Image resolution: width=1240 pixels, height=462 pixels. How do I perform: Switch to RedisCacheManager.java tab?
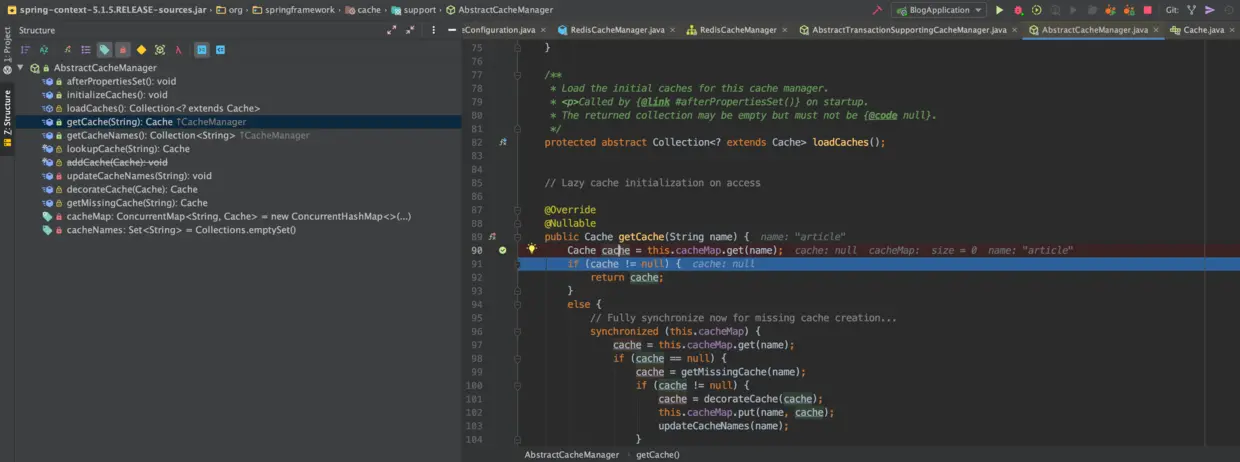tap(617, 30)
